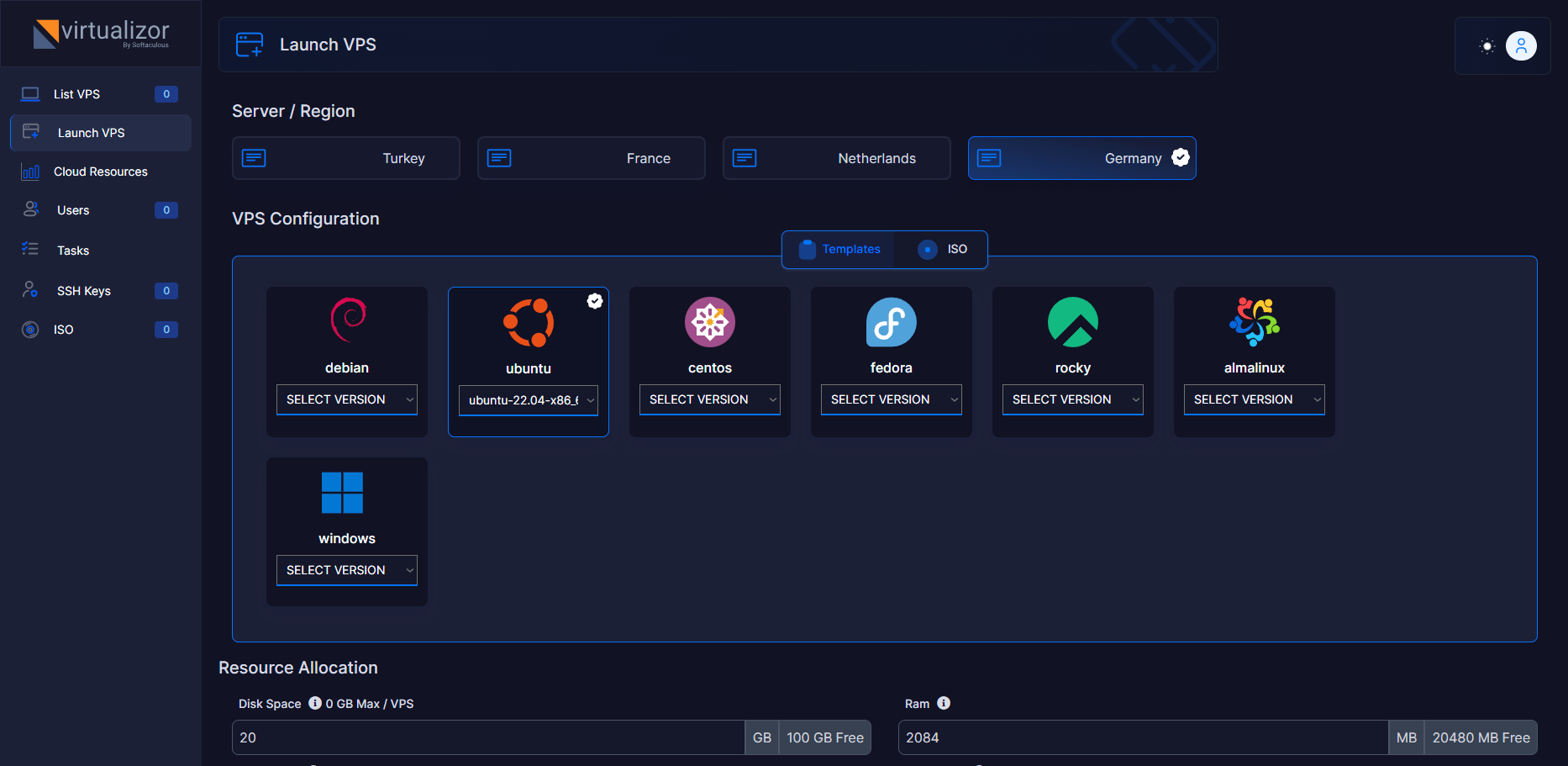Open almalinux version dropdown
Image resolution: width=1568 pixels, height=766 pixels.
pos(1255,399)
